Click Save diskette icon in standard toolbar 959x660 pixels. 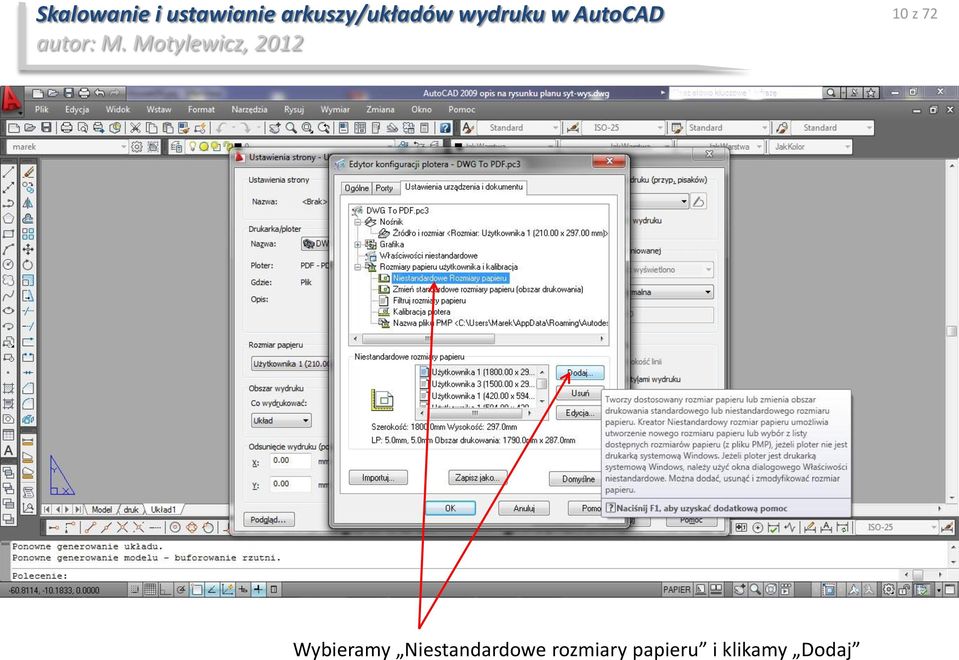pos(46,128)
